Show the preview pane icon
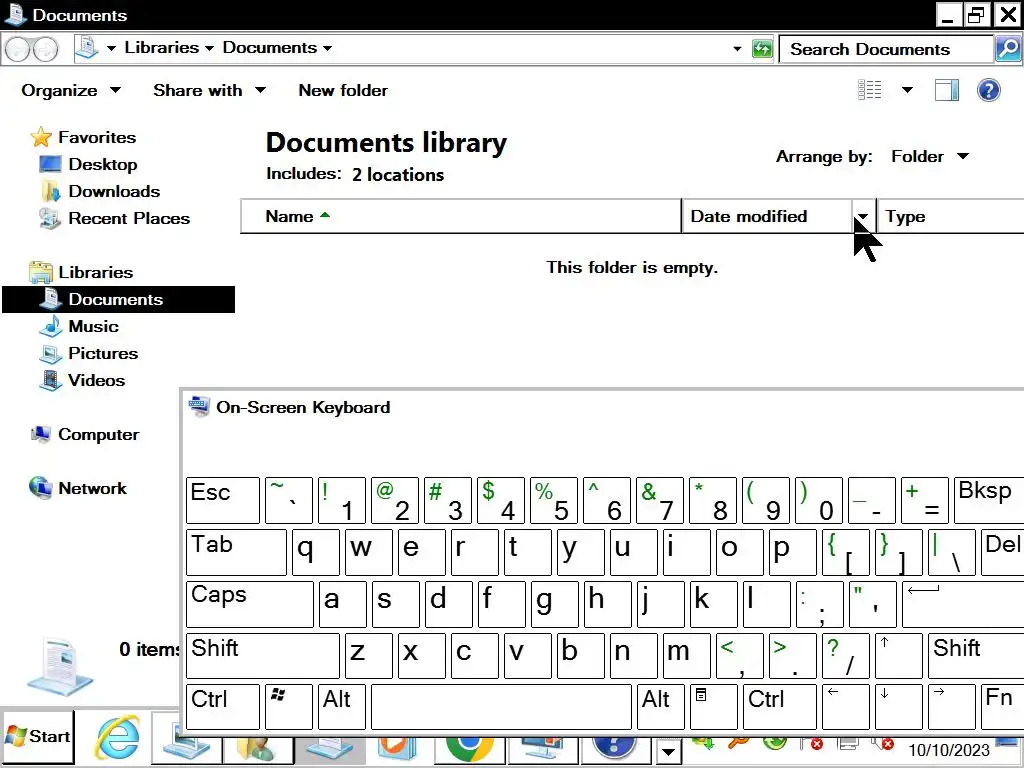 click(946, 90)
